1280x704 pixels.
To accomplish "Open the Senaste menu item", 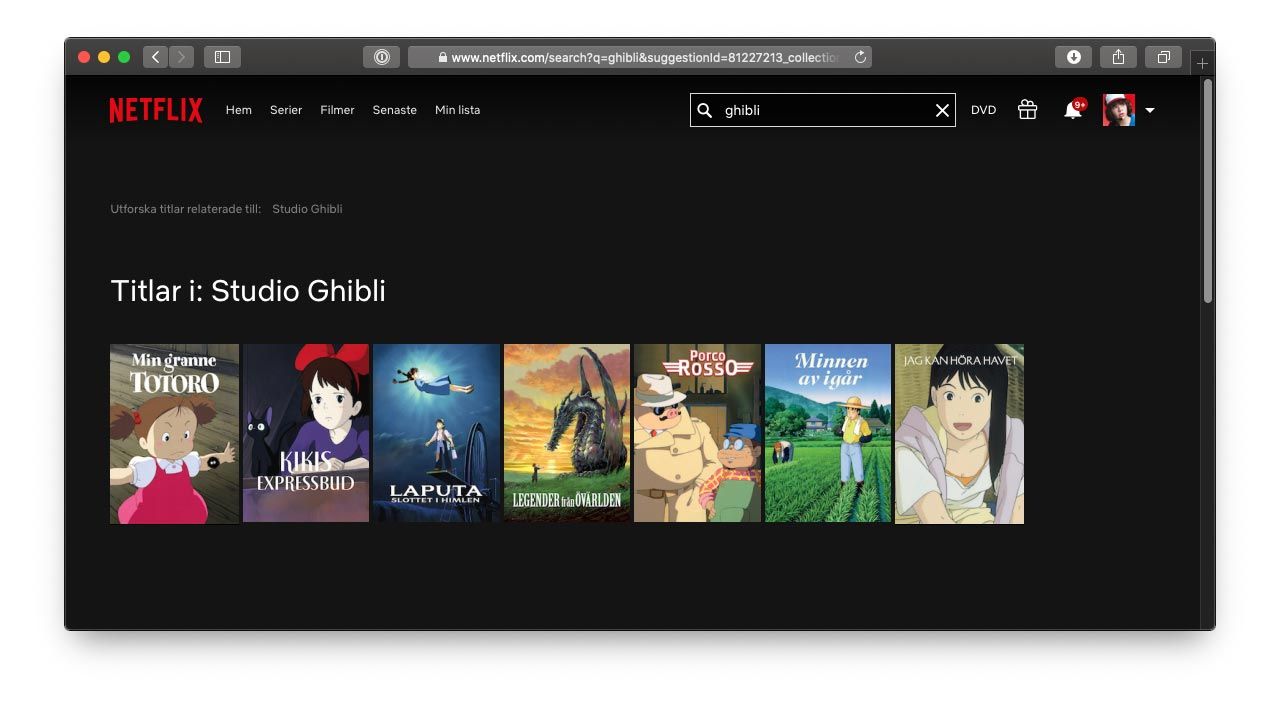I will [395, 110].
